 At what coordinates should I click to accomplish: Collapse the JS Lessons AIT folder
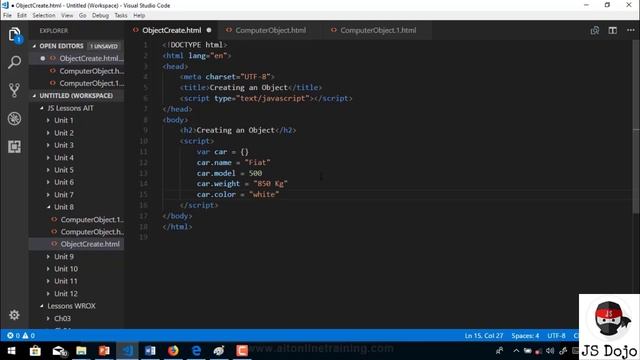point(42,108)
